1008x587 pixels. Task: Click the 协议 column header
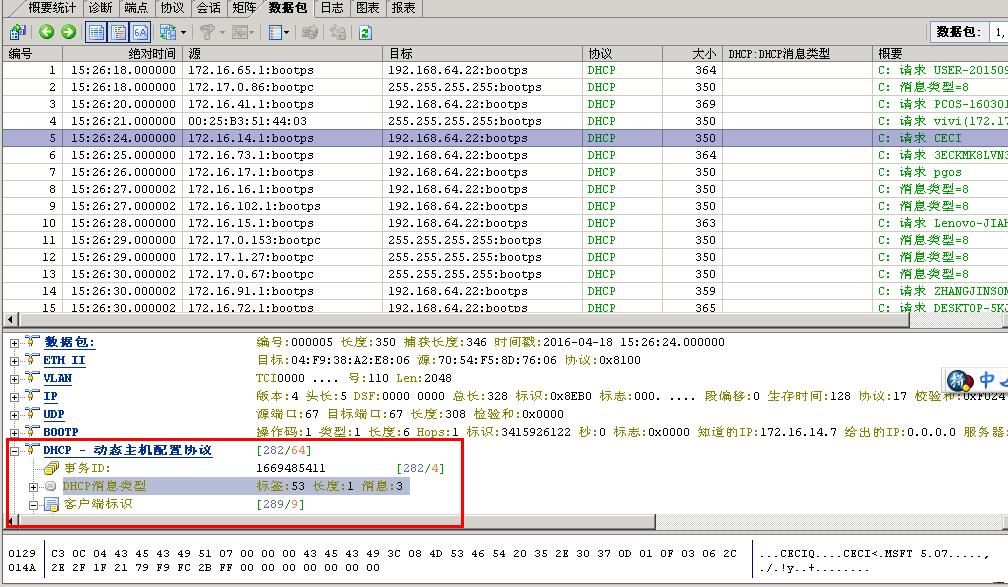pyautogui.click(x=621, y=53)
